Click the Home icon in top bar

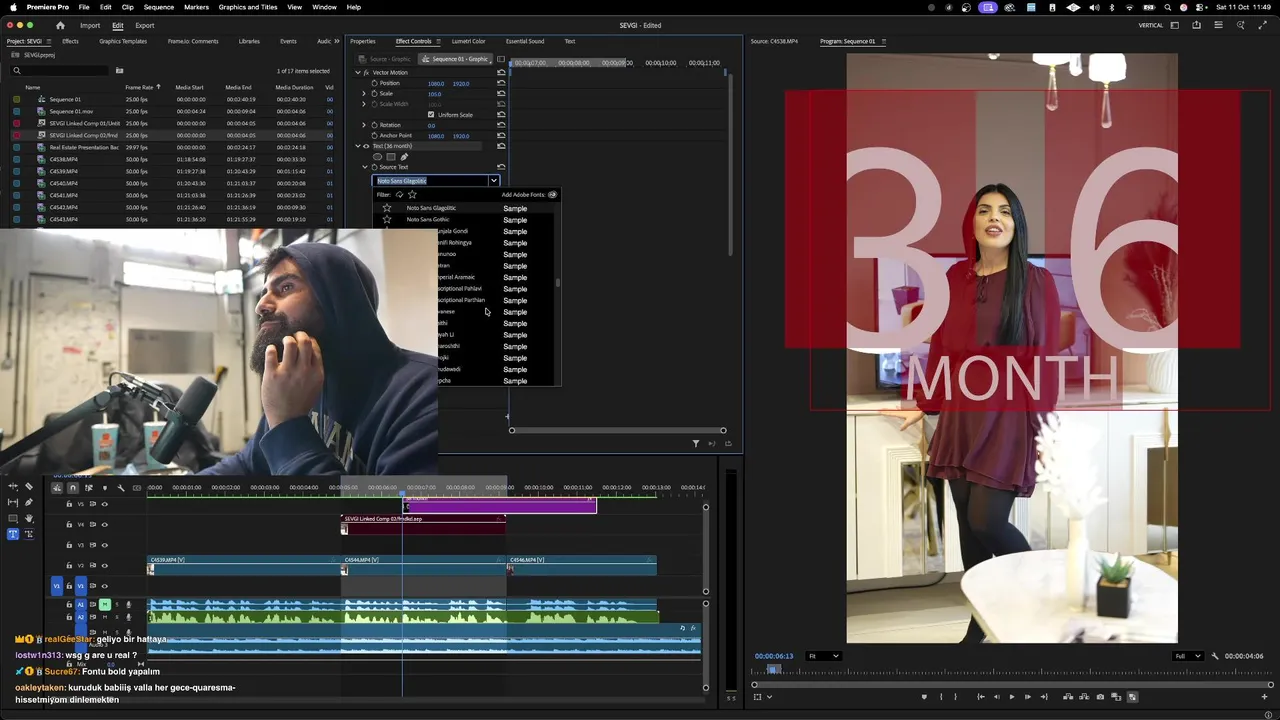point(60,25)
